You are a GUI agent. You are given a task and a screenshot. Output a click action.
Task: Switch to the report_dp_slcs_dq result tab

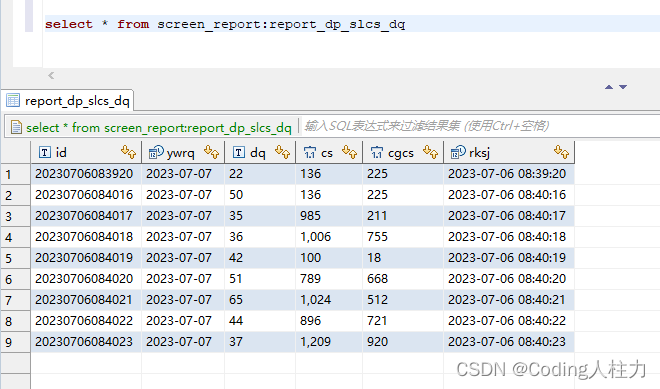point(68,101)
